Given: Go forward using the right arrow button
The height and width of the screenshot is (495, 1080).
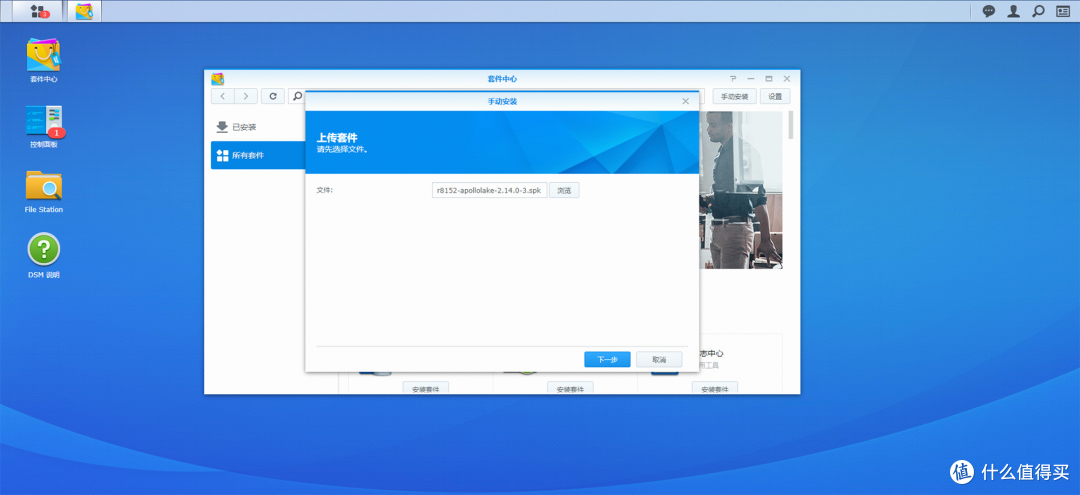Looking at the screenshot, I should (246, 96).
